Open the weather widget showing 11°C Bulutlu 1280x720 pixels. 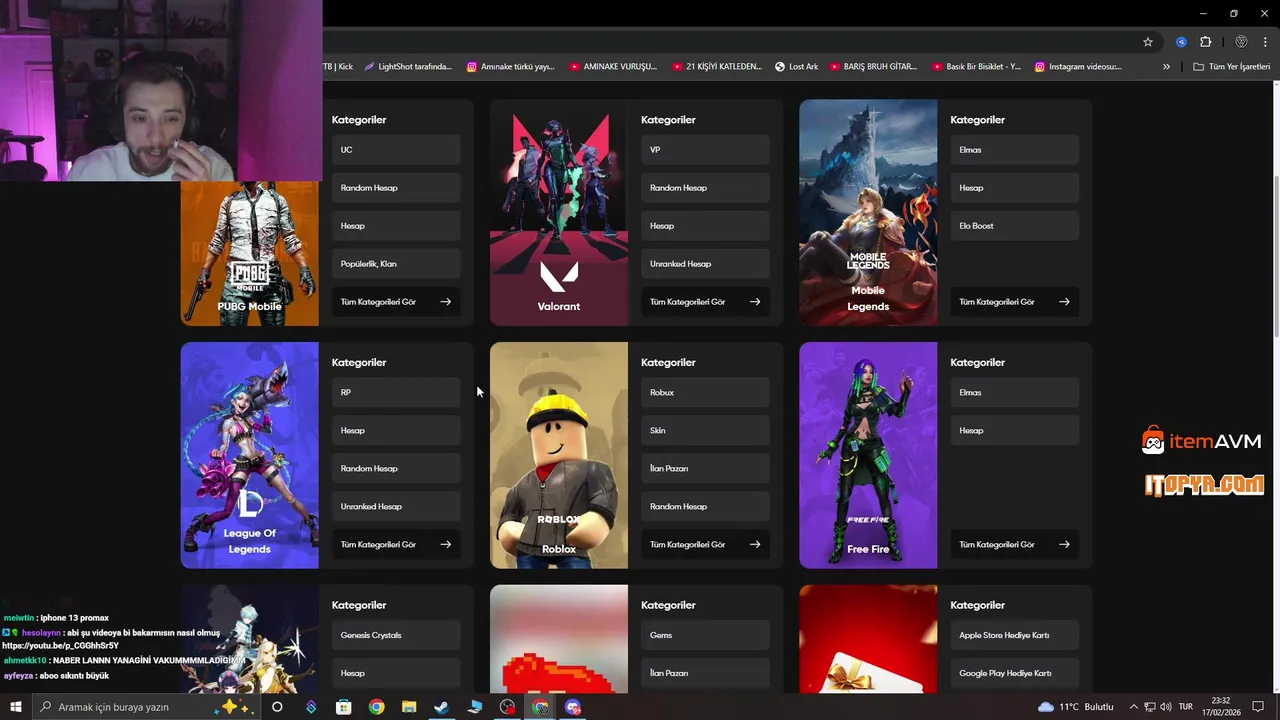tap(1076, 707)
